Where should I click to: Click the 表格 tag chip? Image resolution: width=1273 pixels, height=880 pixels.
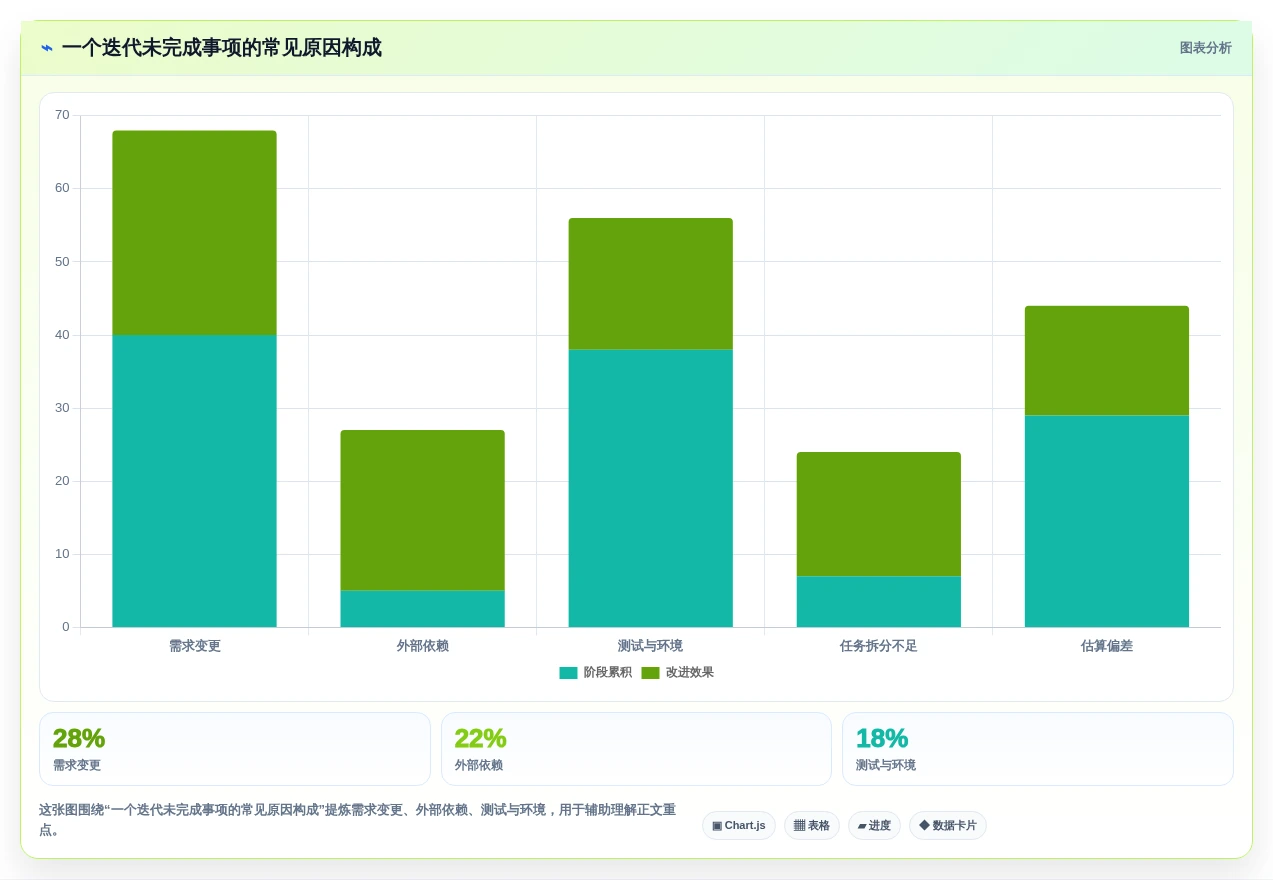click(x=811, y=825)
